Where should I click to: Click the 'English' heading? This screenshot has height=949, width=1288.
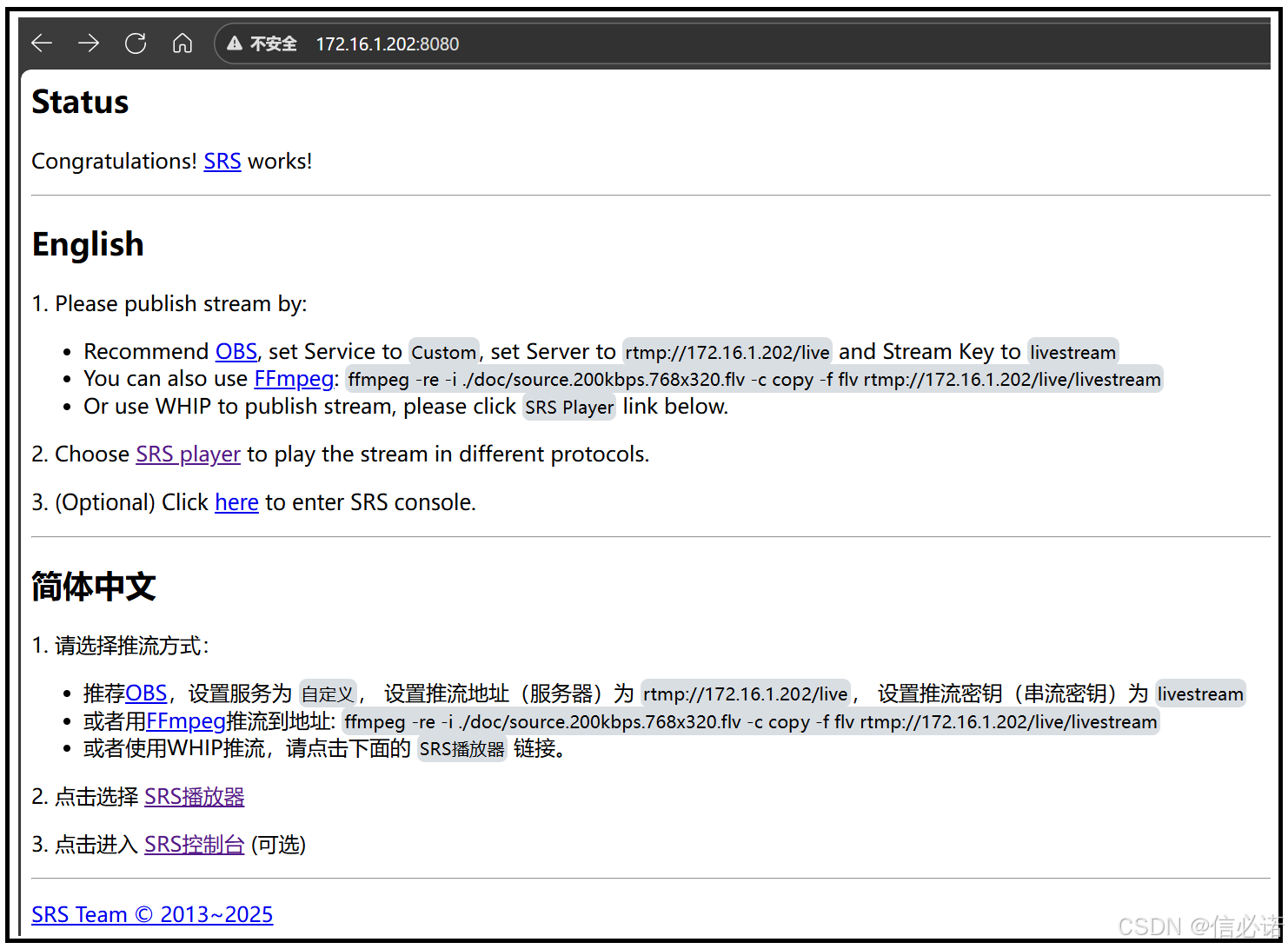point(88,245)
